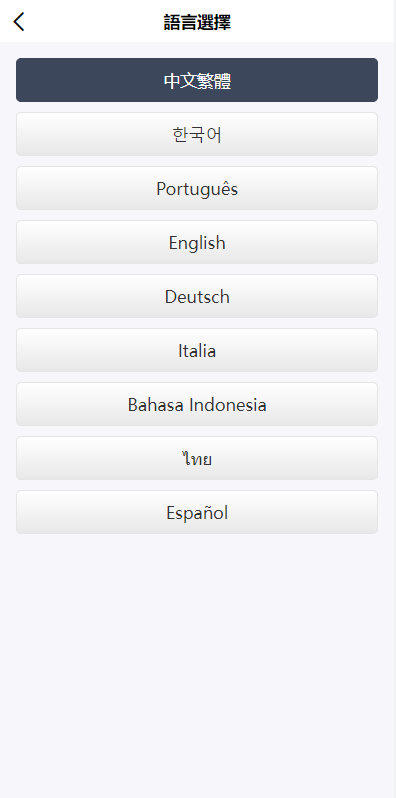Select English from the language list

pos(197,242)
